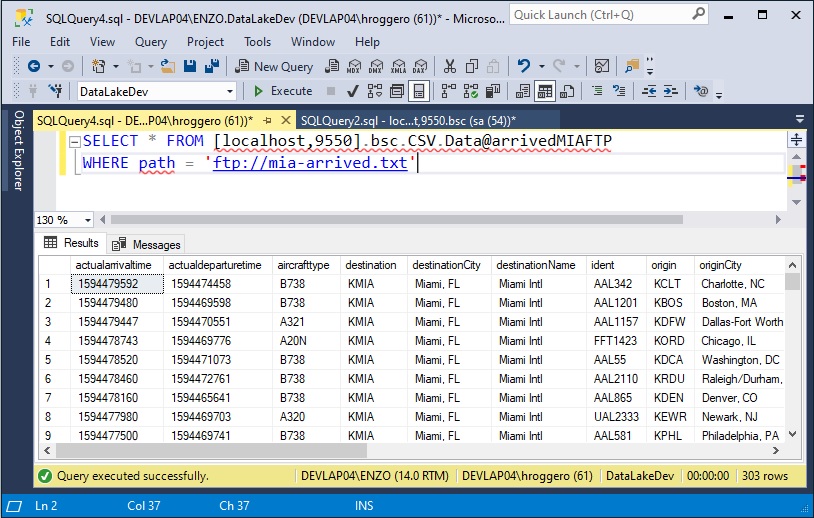Screen dimensions: 814x518
Task: Click the ftp://mia-arrived.txt link in query
Action: (310, 163)
